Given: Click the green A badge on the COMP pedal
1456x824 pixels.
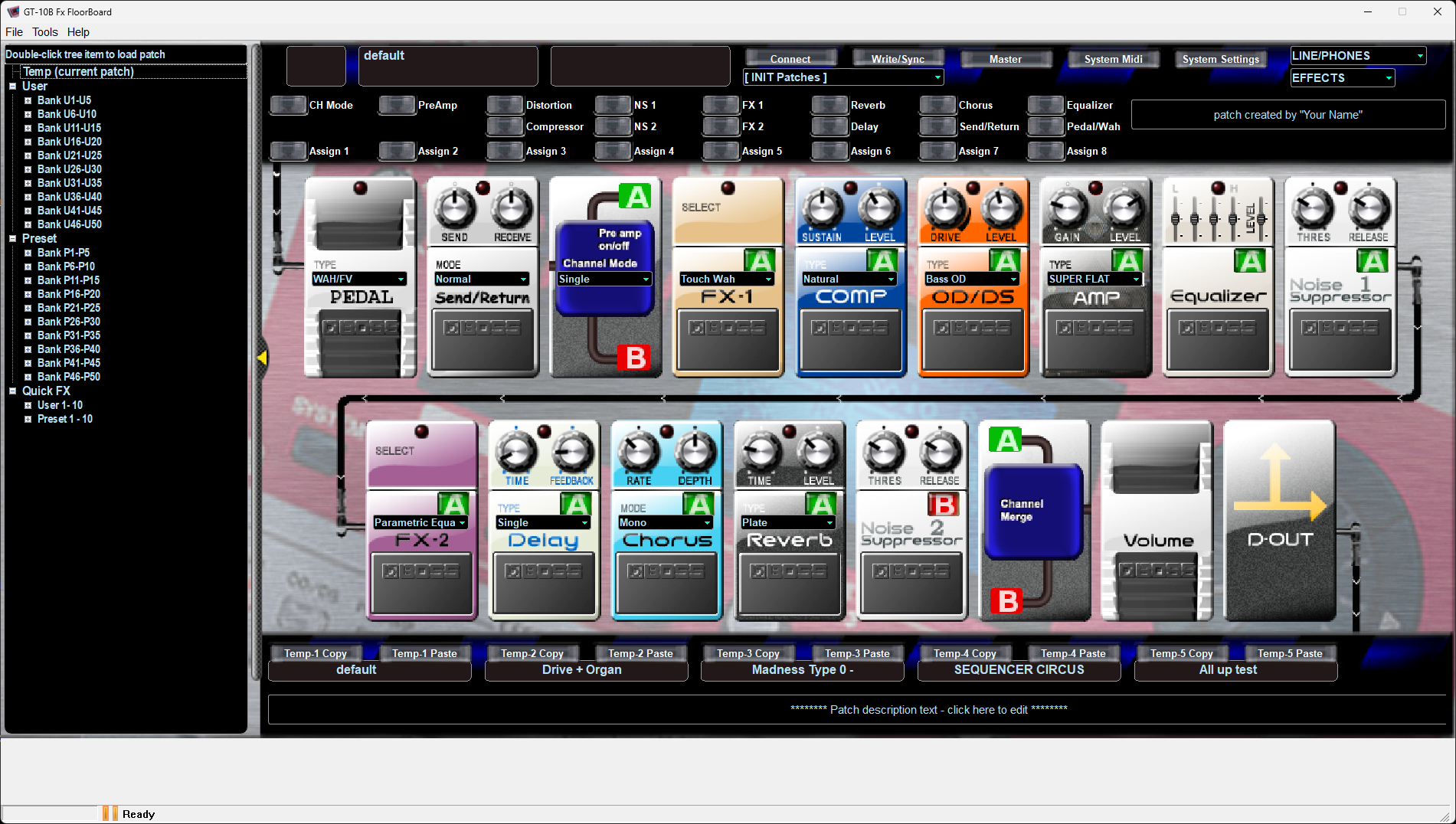Looking at the screenshot, I should (x=882, y=261).
